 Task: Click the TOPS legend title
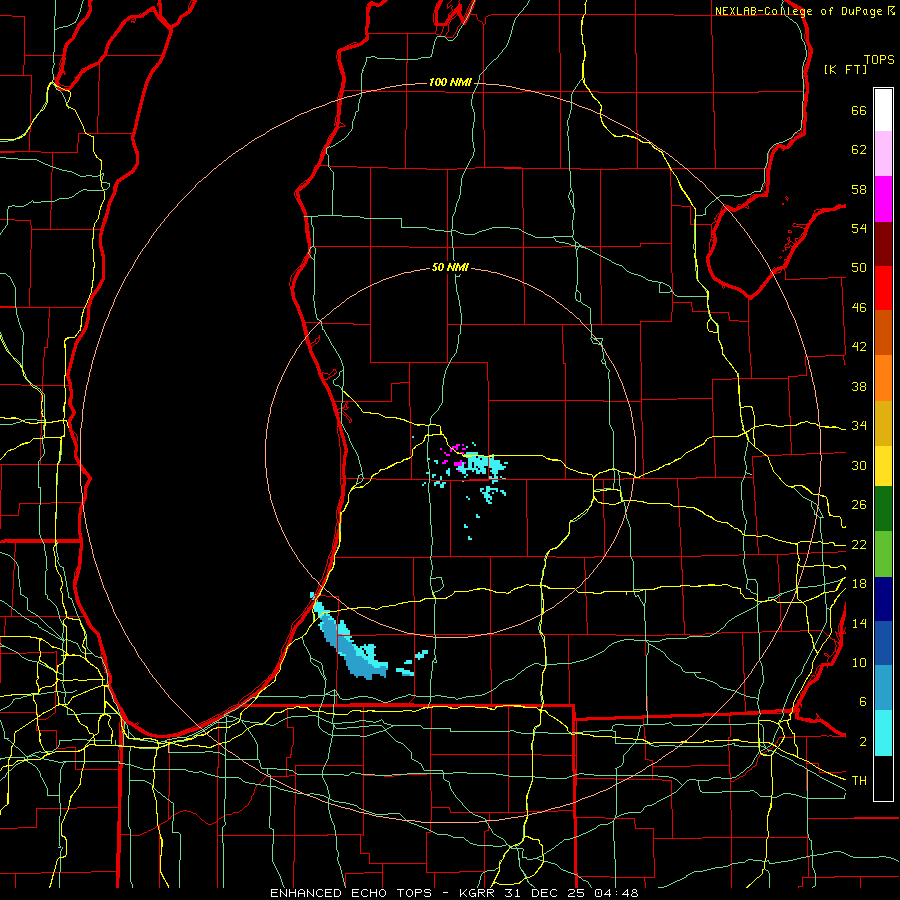click(879, 60)
